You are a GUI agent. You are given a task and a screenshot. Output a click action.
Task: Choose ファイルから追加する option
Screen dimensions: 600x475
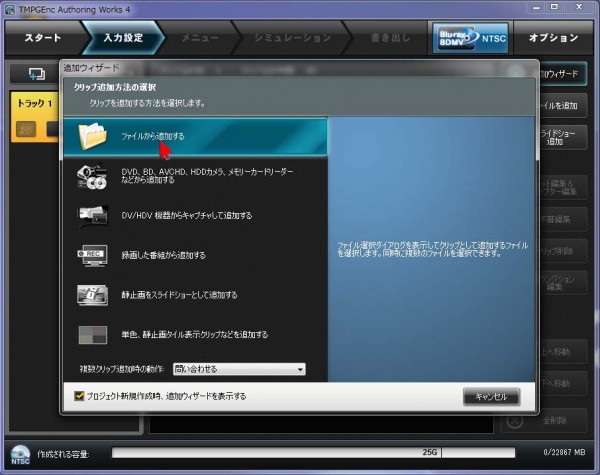tap(195, 137)
